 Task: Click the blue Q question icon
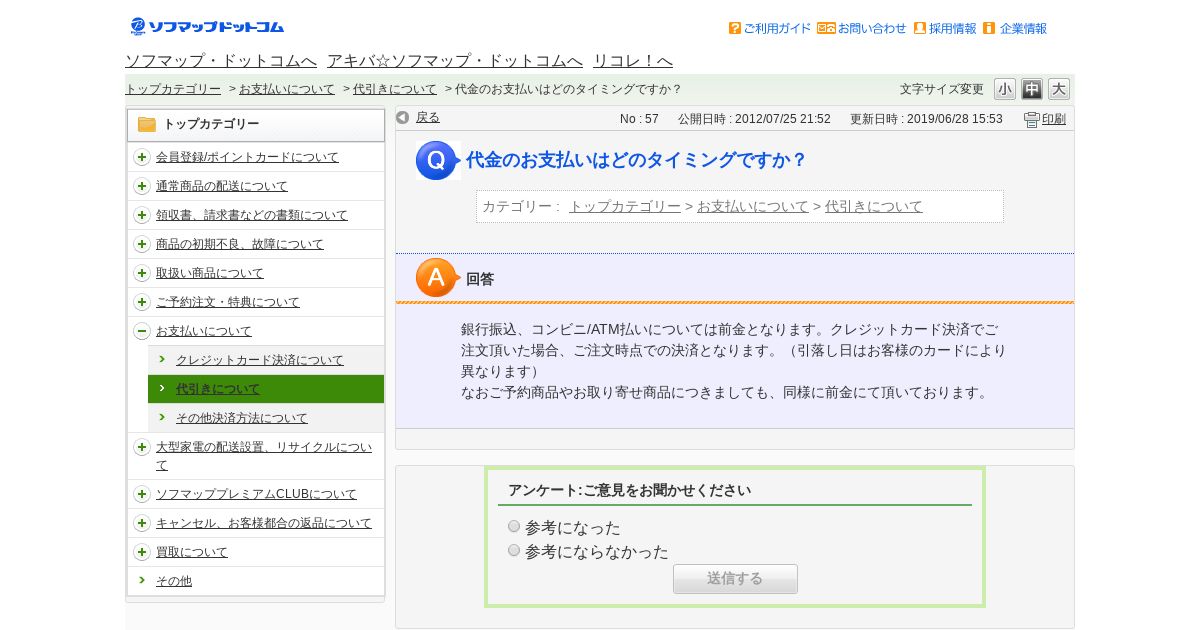(437, 160)
